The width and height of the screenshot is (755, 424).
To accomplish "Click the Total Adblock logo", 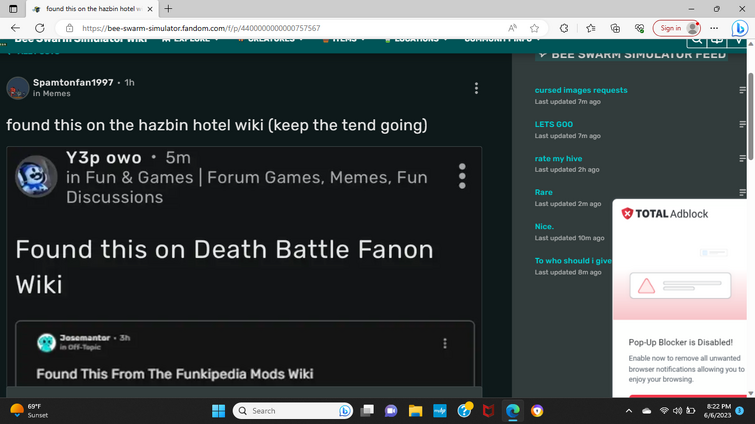I will tap(664, 214).
